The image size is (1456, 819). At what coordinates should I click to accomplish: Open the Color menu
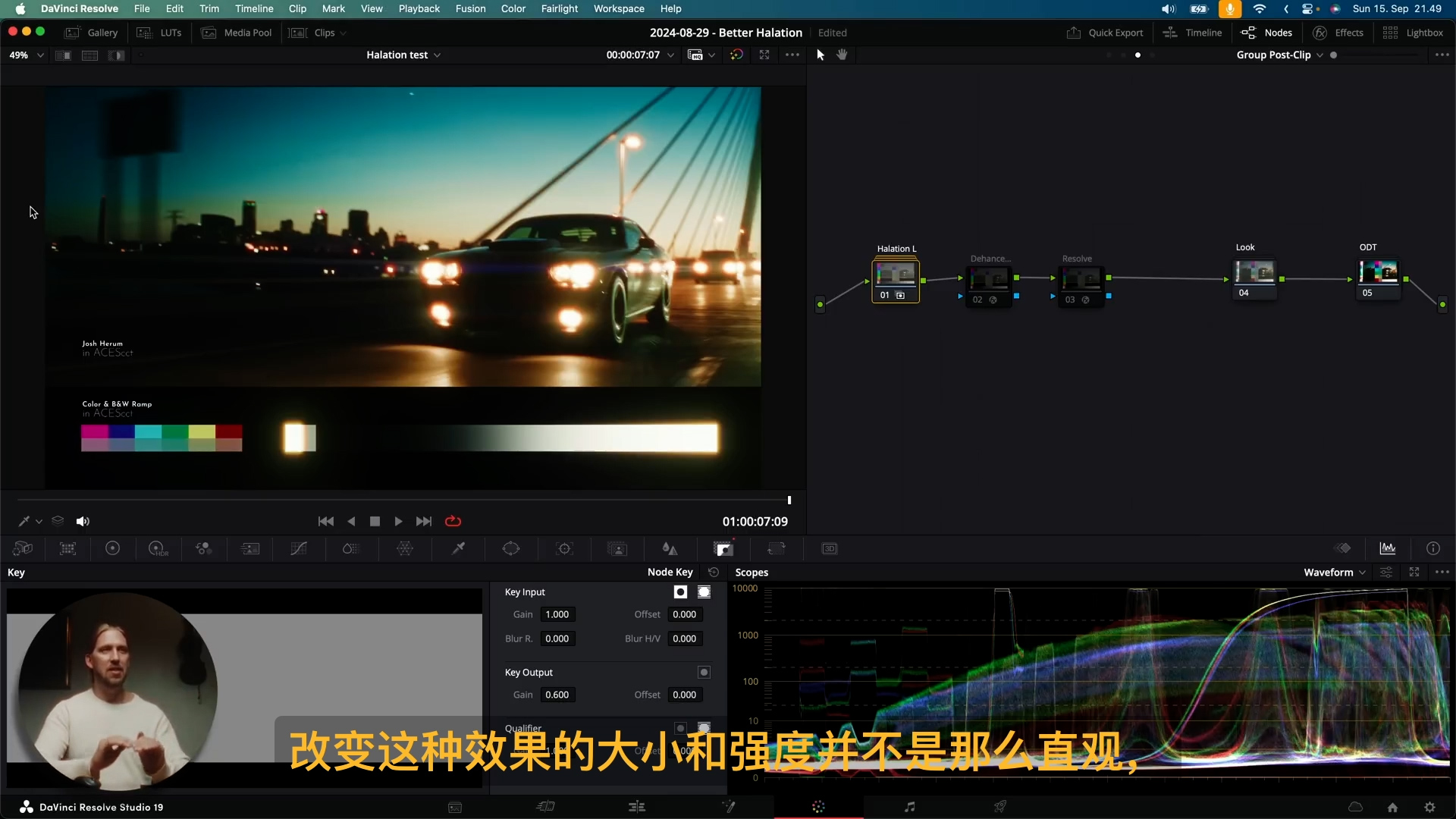pyautogui.click(x=513, y=9)
